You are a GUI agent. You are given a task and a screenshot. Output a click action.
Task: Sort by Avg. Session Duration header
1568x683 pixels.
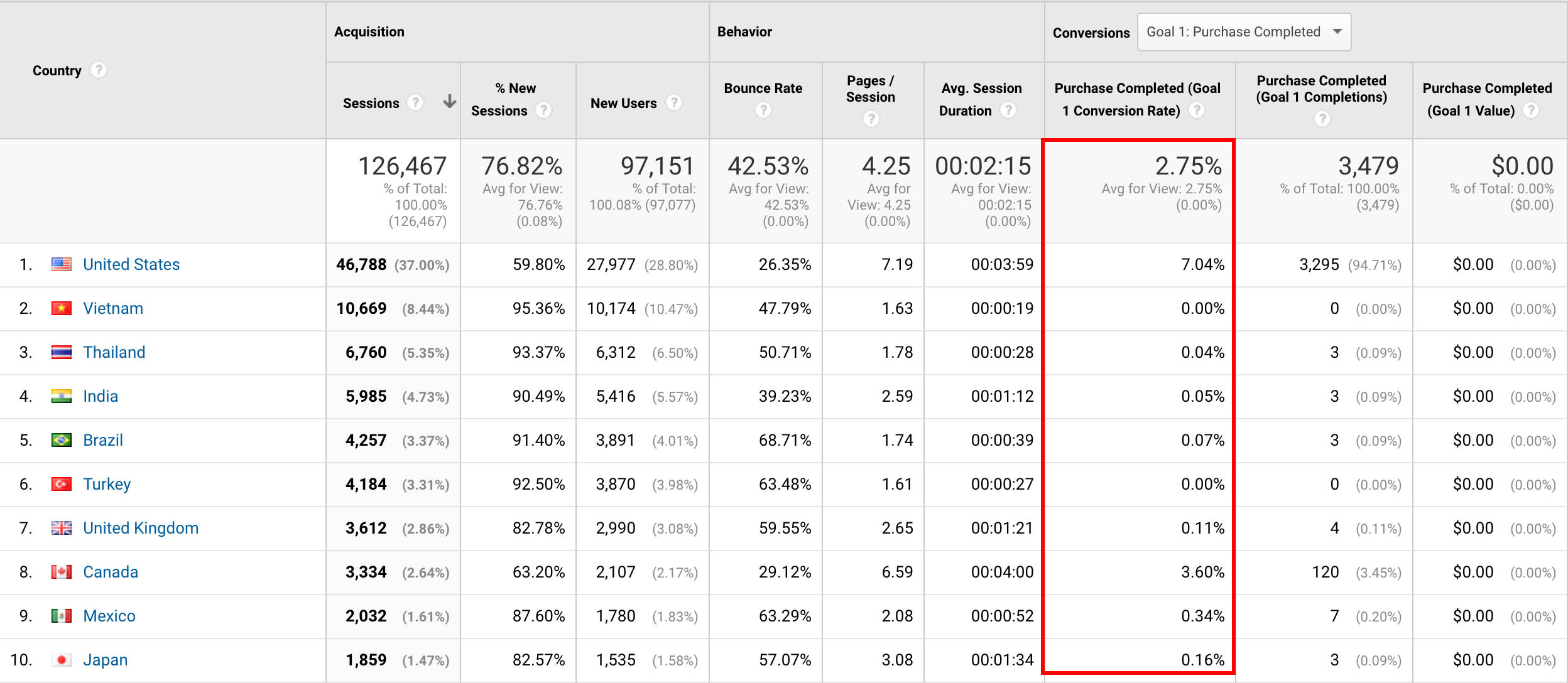(x=981, y=99)
